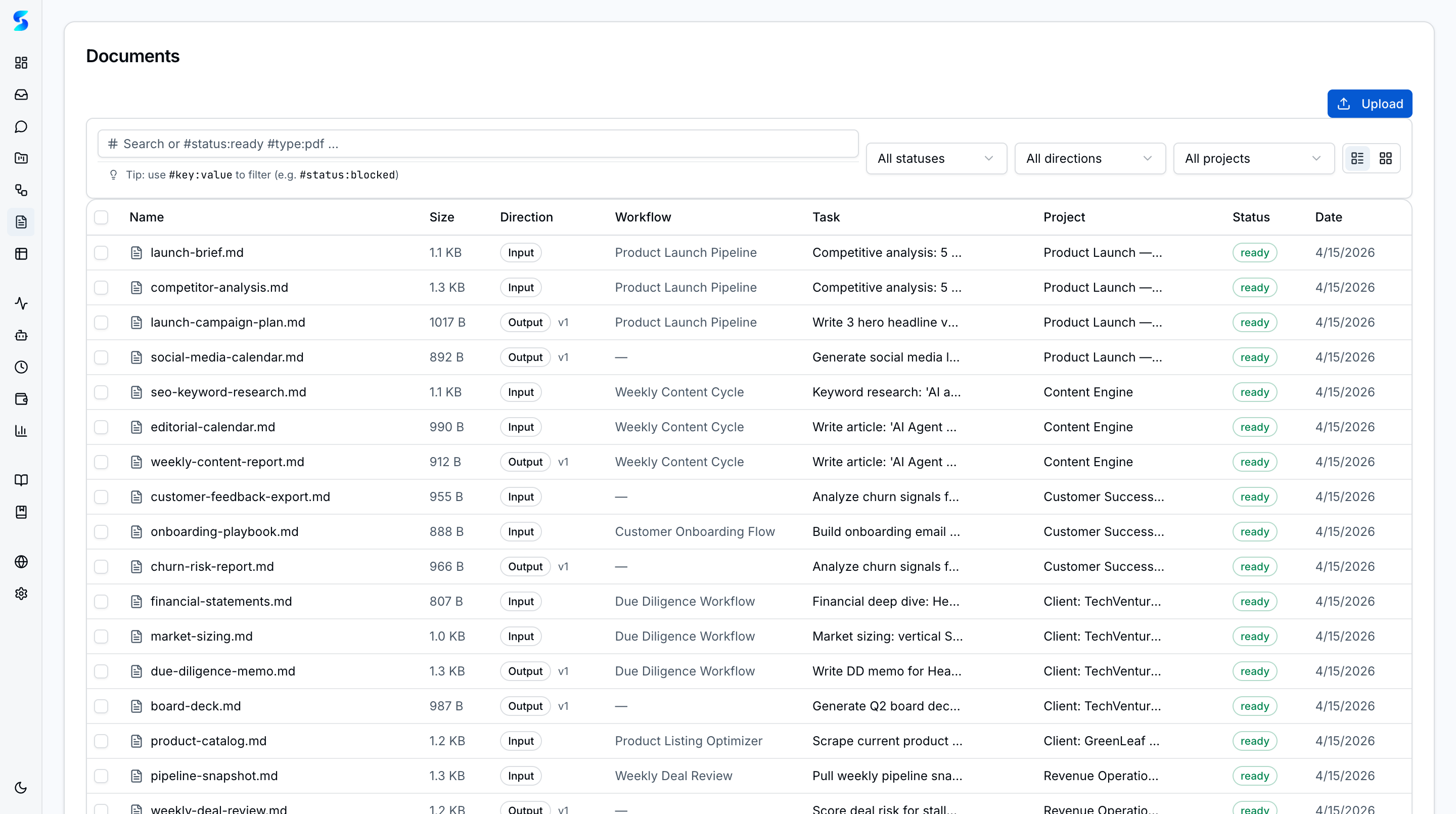Toggle dark mode moon icon

click(21, 787)
